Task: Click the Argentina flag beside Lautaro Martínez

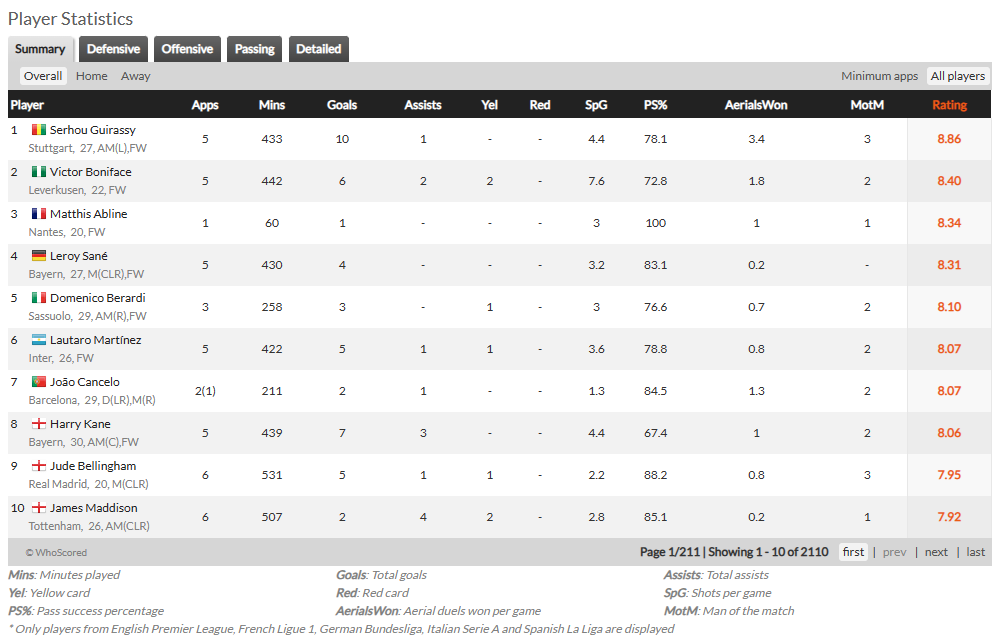Action: (39, 340)
